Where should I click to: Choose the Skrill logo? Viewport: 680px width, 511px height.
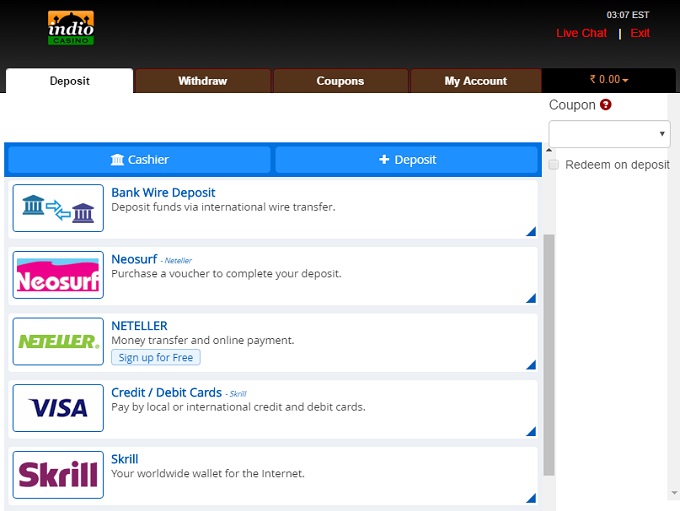[x=58, y=474]
